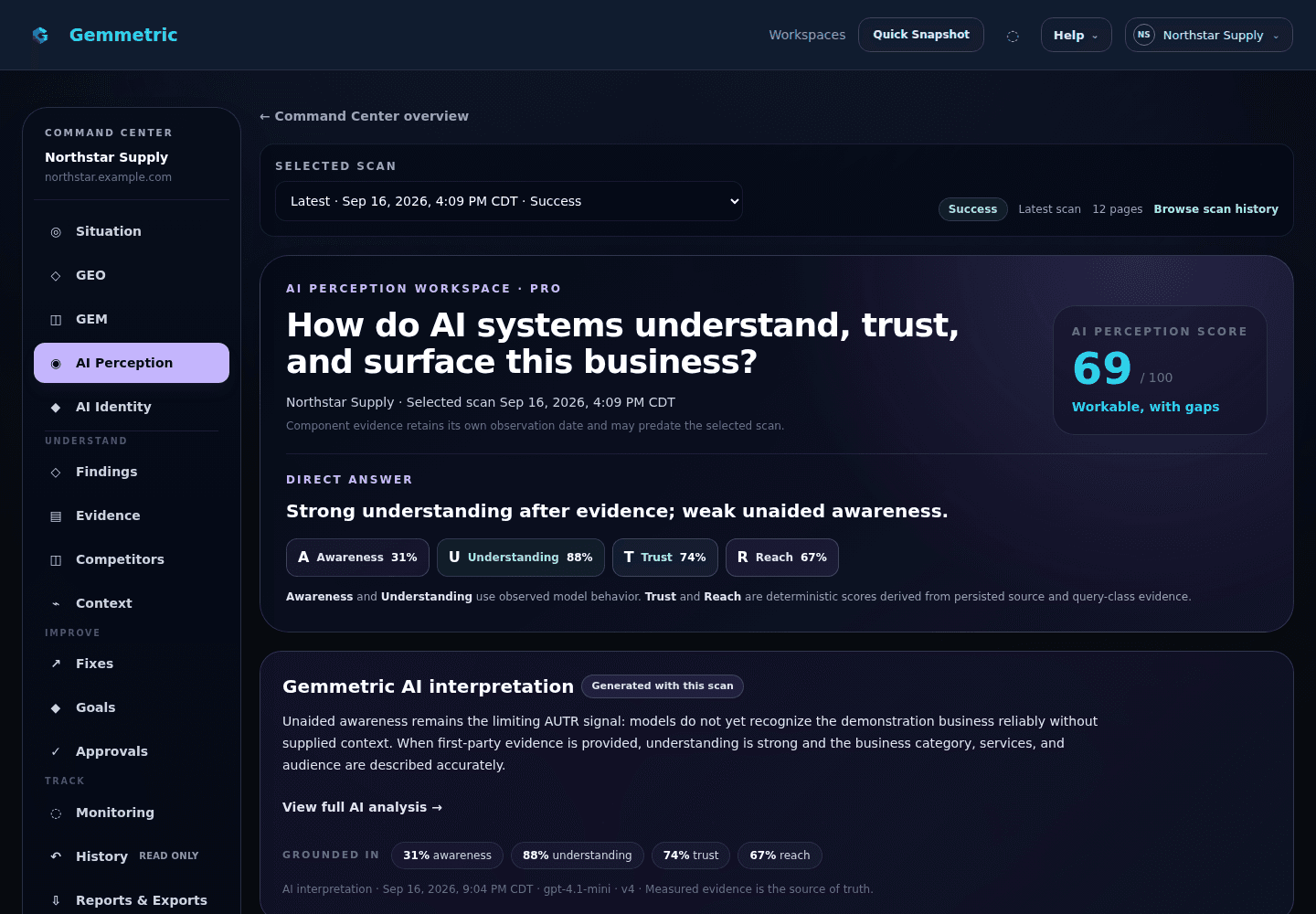This screenshot has height=914, width=1316.
Task: Click the Competitors columns icon
Action: [x=56, y=560]
